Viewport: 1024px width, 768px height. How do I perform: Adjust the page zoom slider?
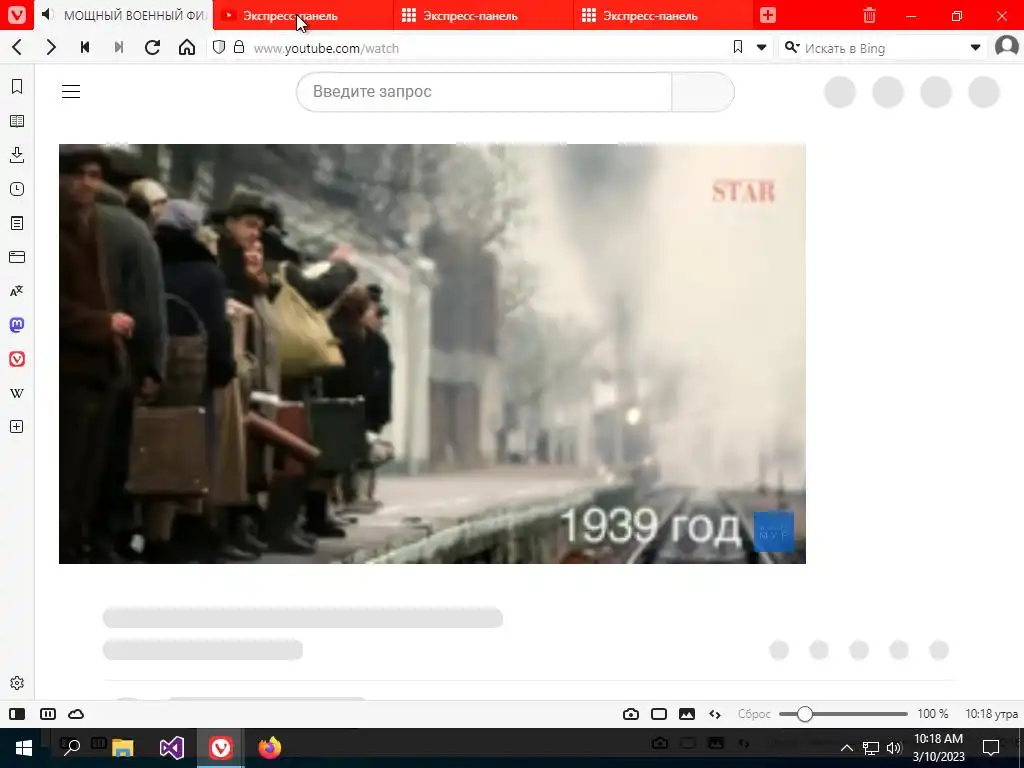pyautogui.click(x=843, y=714)
